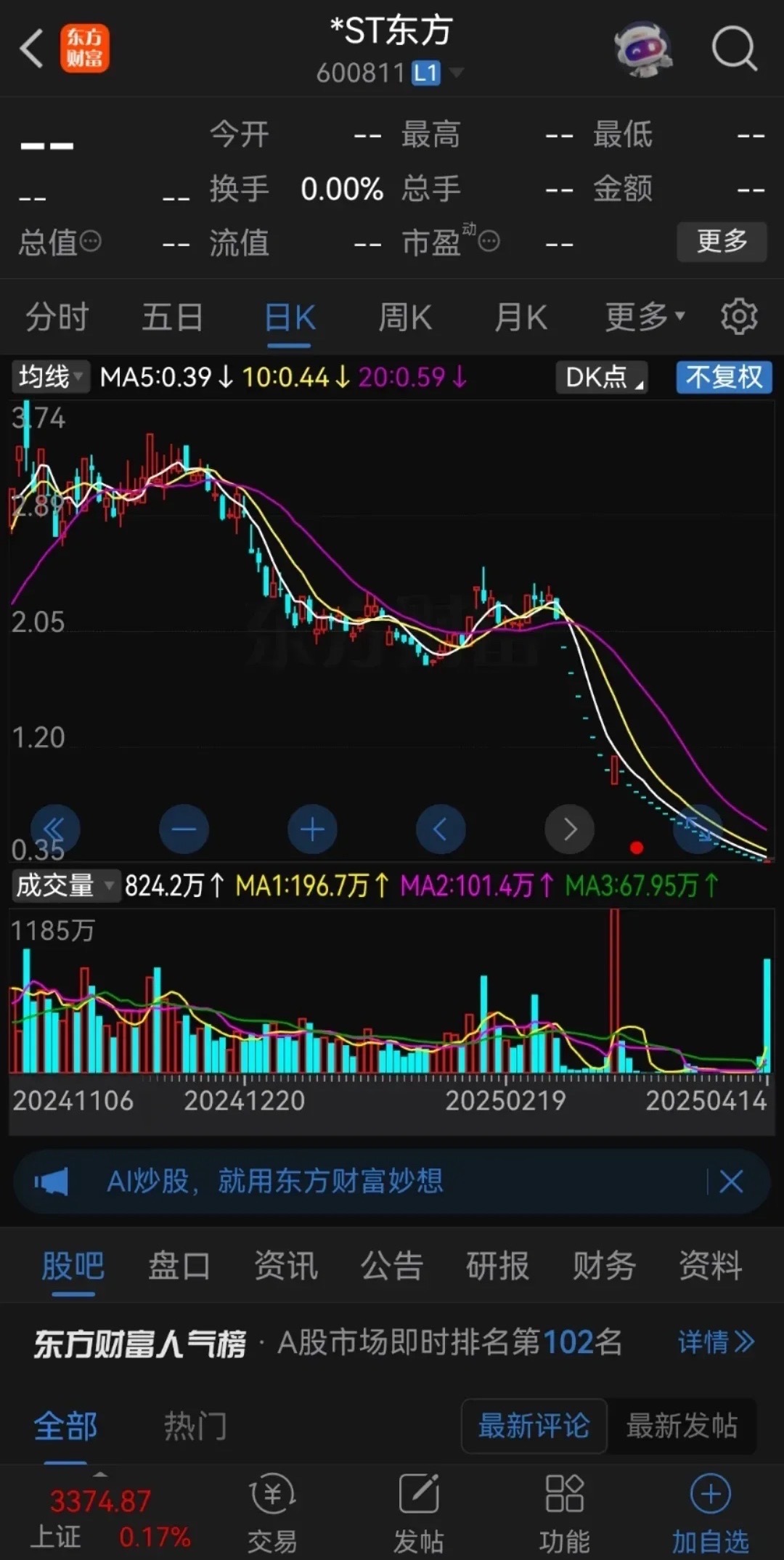The width and height of the screenshot is (784, 1560).
Task: Tap the 上证 3374.87 index value
Action: click(x=100, y=1500)
